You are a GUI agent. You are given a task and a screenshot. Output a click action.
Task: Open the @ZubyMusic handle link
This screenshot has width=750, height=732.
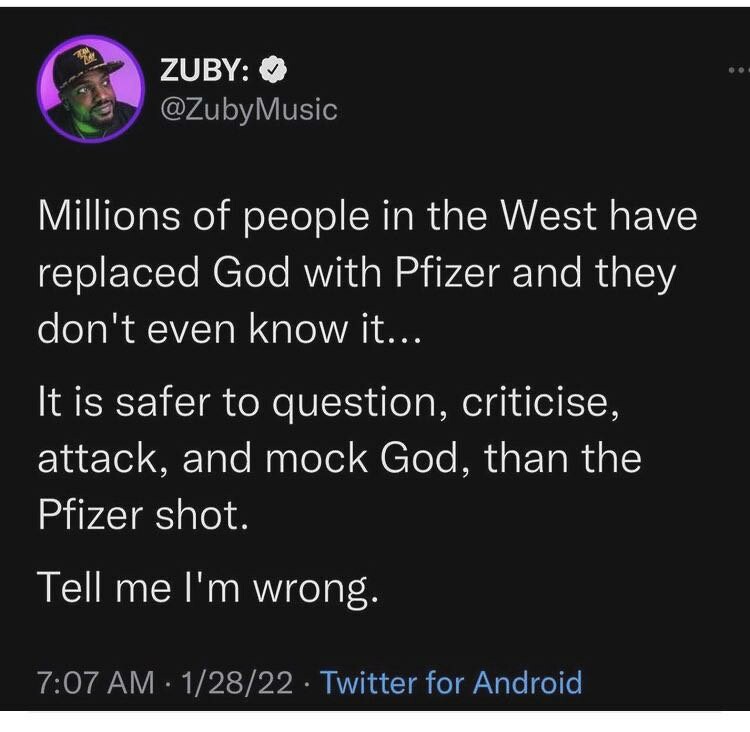click(247, 109)
